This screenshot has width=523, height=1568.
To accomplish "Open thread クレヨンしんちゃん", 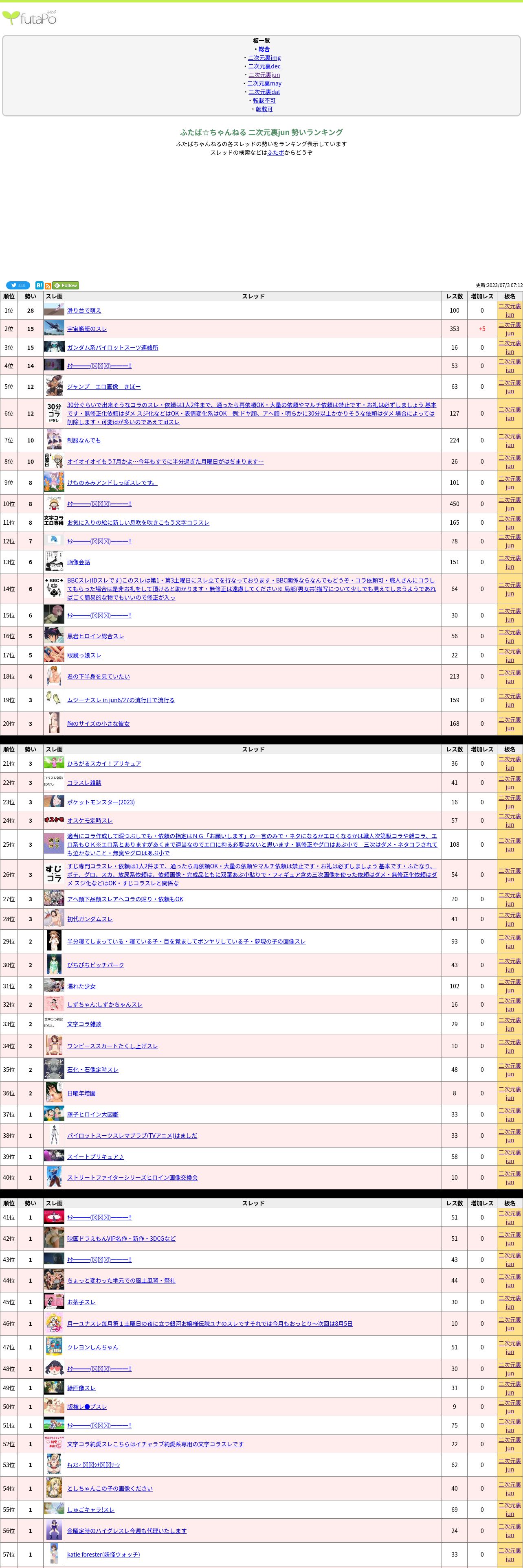I will pos(92,1347).
